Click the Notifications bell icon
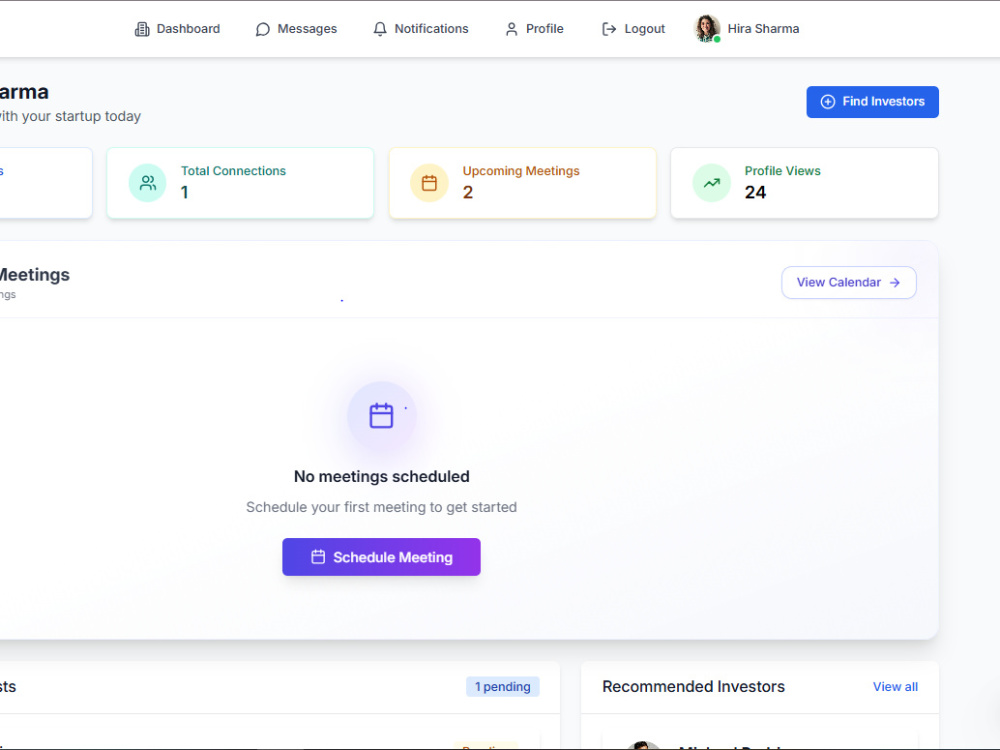Screen dimensions: 1000x750 [380, 29]
